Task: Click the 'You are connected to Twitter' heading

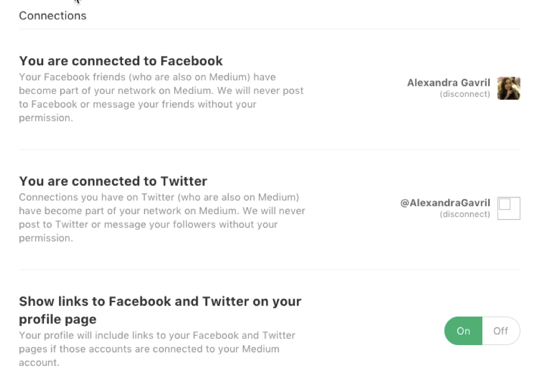Action: pos(113,181)
